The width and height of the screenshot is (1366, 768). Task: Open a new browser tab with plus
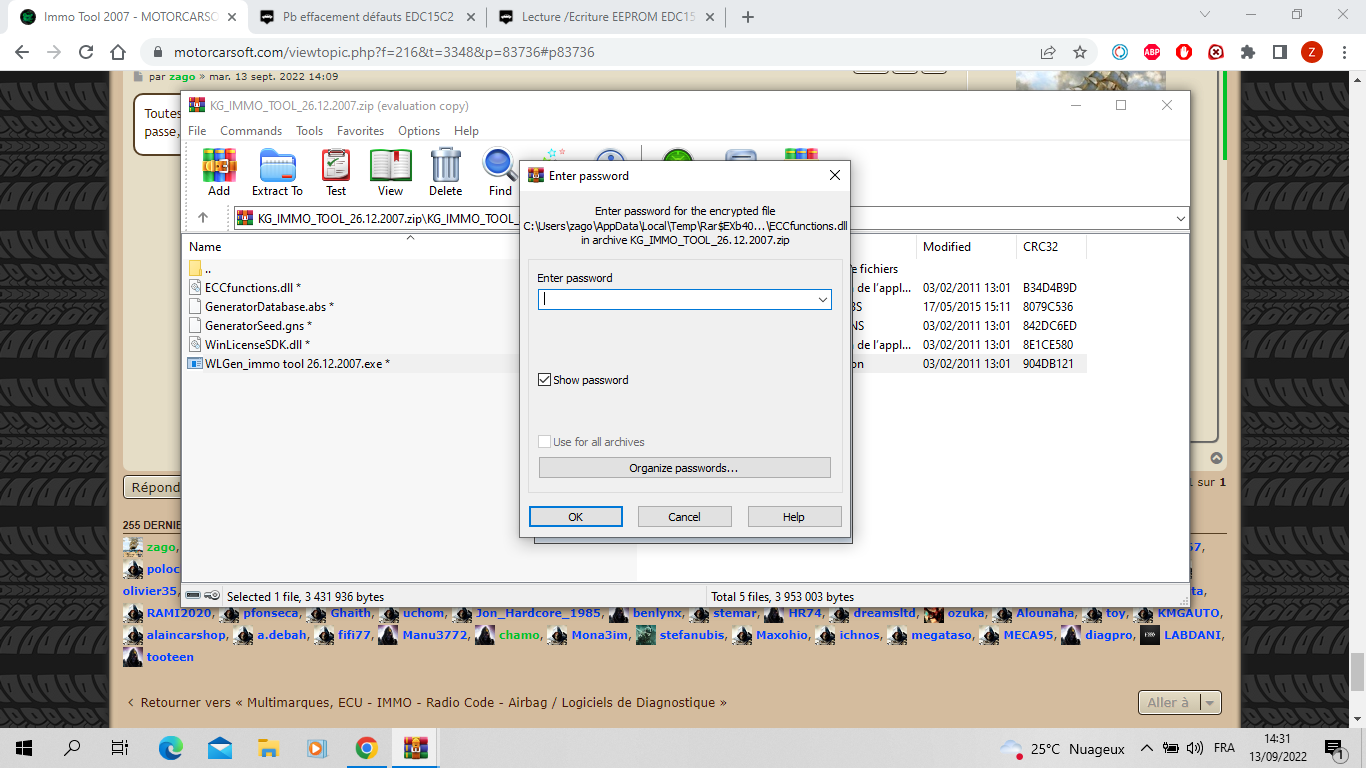(748, 17)
